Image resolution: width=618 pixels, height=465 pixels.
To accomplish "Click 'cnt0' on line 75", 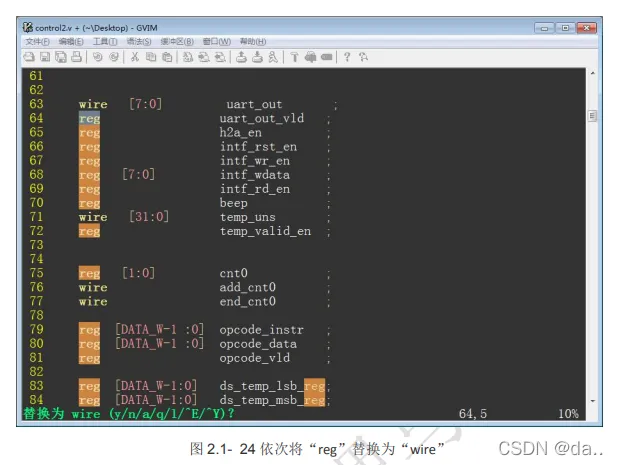I will (x=233, y=273).
